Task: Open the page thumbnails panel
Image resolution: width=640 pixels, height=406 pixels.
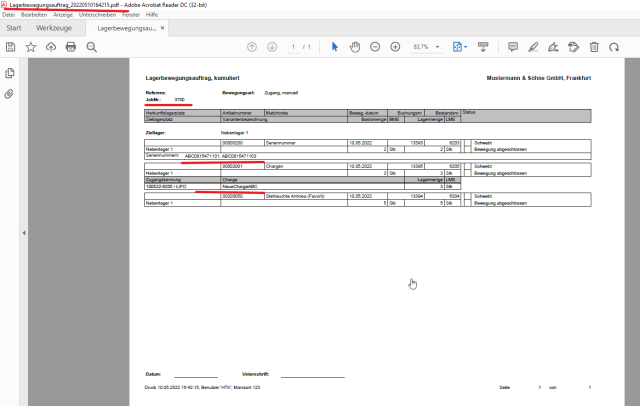Action: tap(10, 73)
